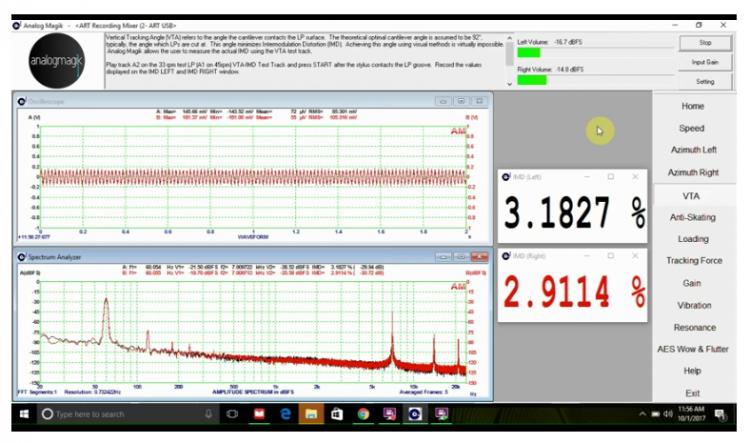Maximize the Oscilloscope window
Viewport: 750px width, 443px height.
(461, 101)
